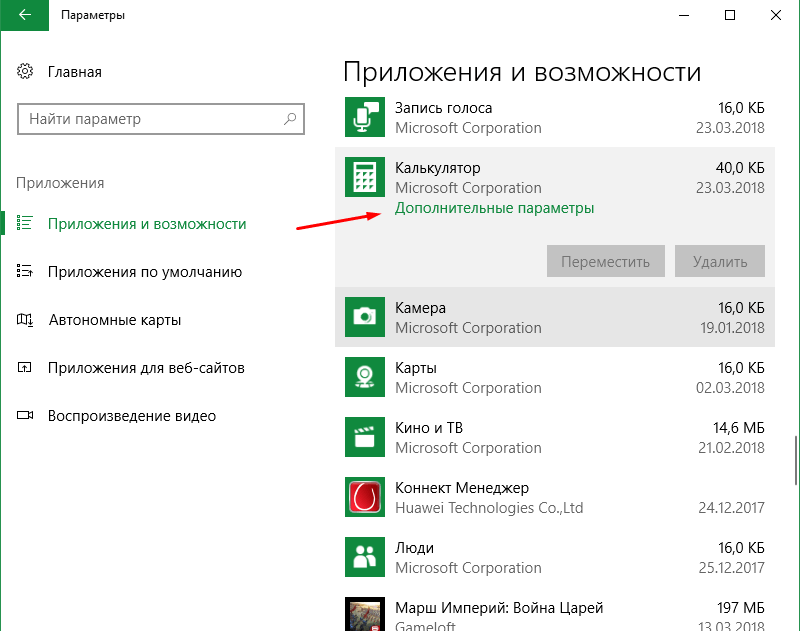Viewport: 800px width, 631px height.
Task: Close the Параметры window
Action: [x=776, y=15]
